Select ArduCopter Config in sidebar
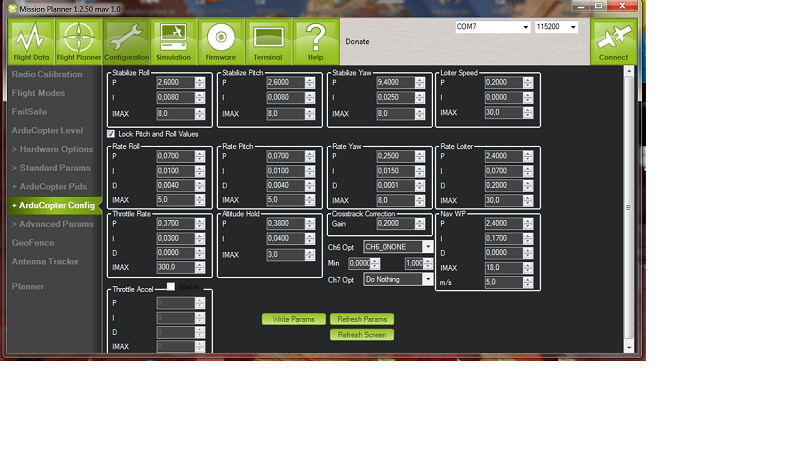800x449 pixels. coord(54,205)
